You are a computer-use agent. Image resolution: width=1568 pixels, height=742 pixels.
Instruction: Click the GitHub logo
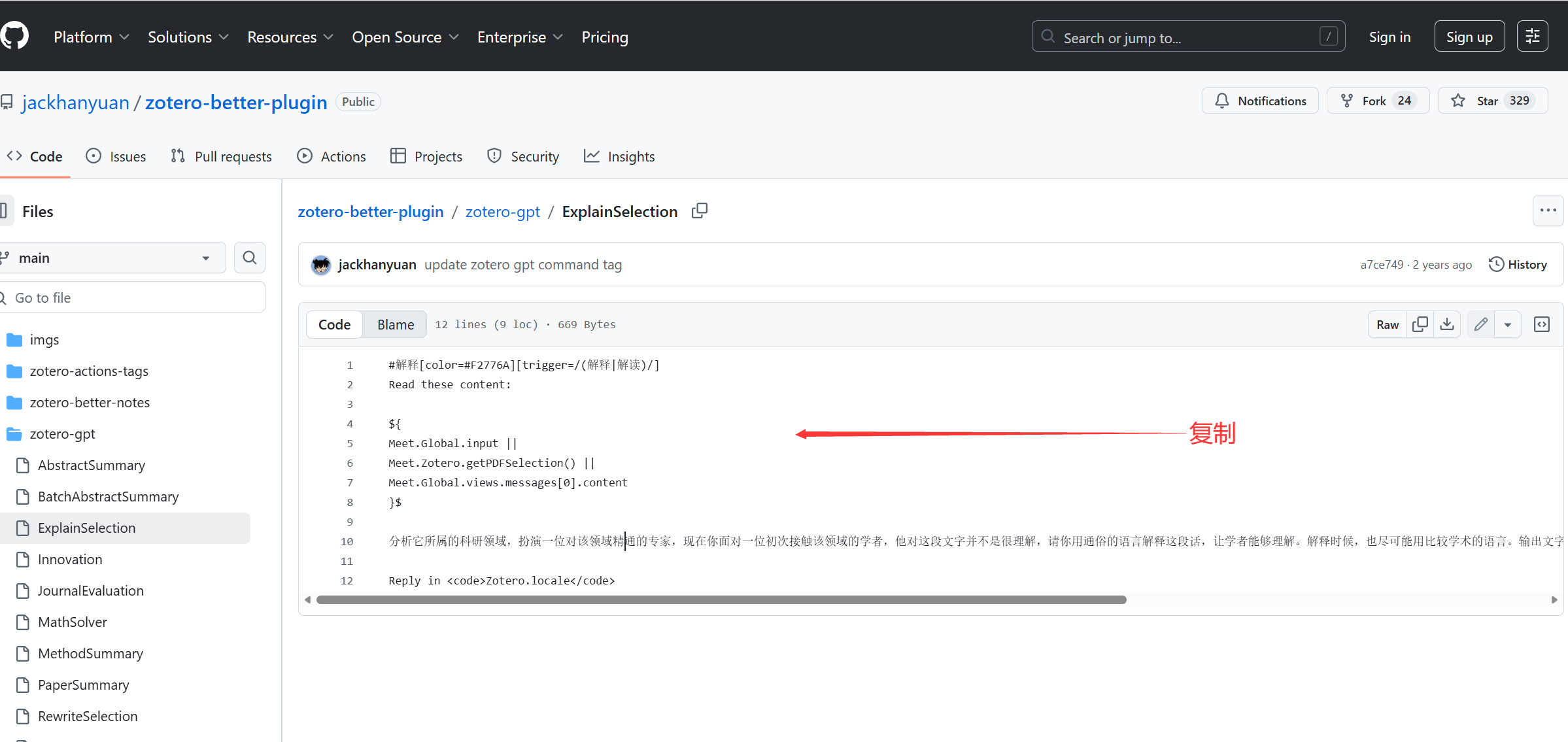click(x=14, y=36)
